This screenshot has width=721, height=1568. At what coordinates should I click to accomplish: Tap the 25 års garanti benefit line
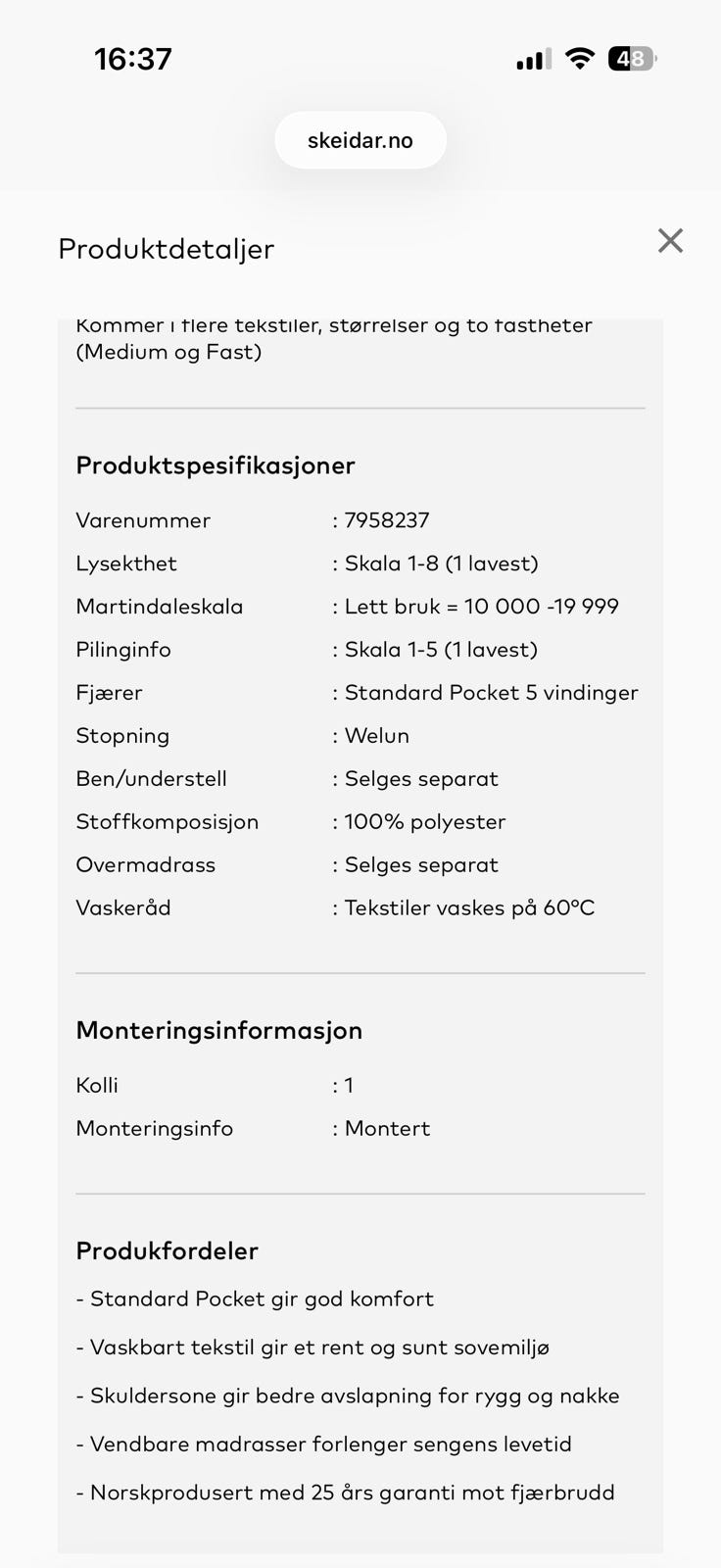coord(346,1493)
